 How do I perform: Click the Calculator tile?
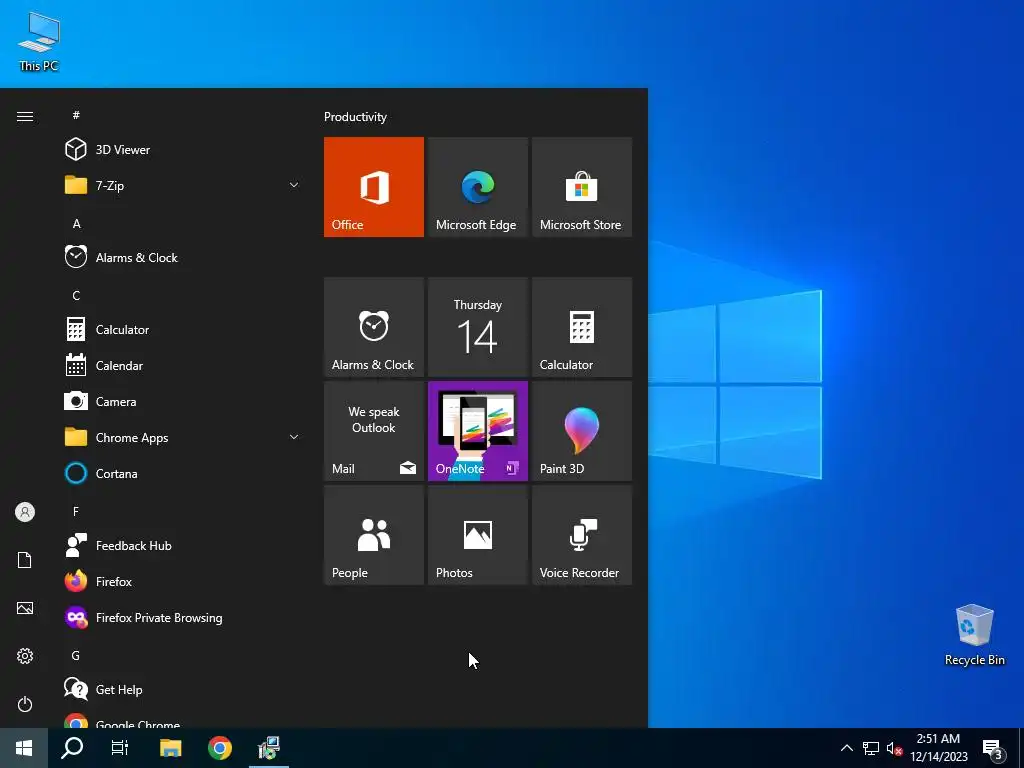click(x=582, y=327)
